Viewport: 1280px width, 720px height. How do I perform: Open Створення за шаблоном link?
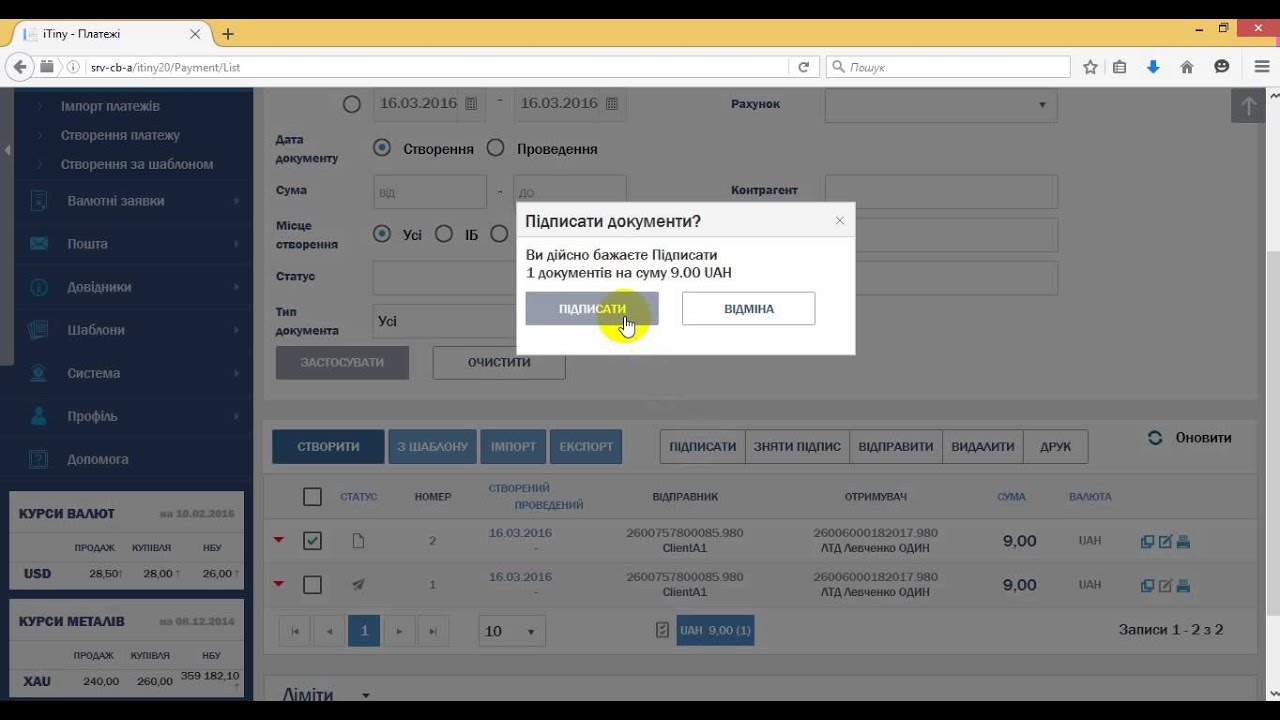coord(137,164)
